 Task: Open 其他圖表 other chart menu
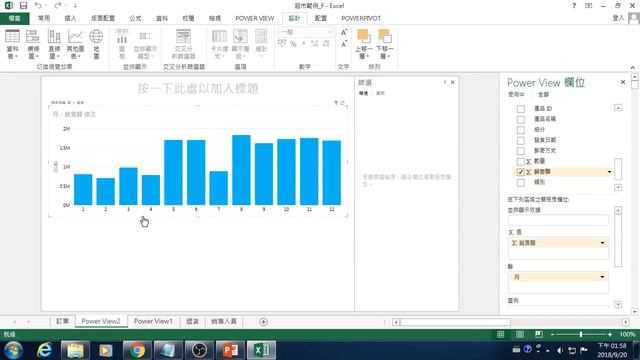tap(76, 44)
